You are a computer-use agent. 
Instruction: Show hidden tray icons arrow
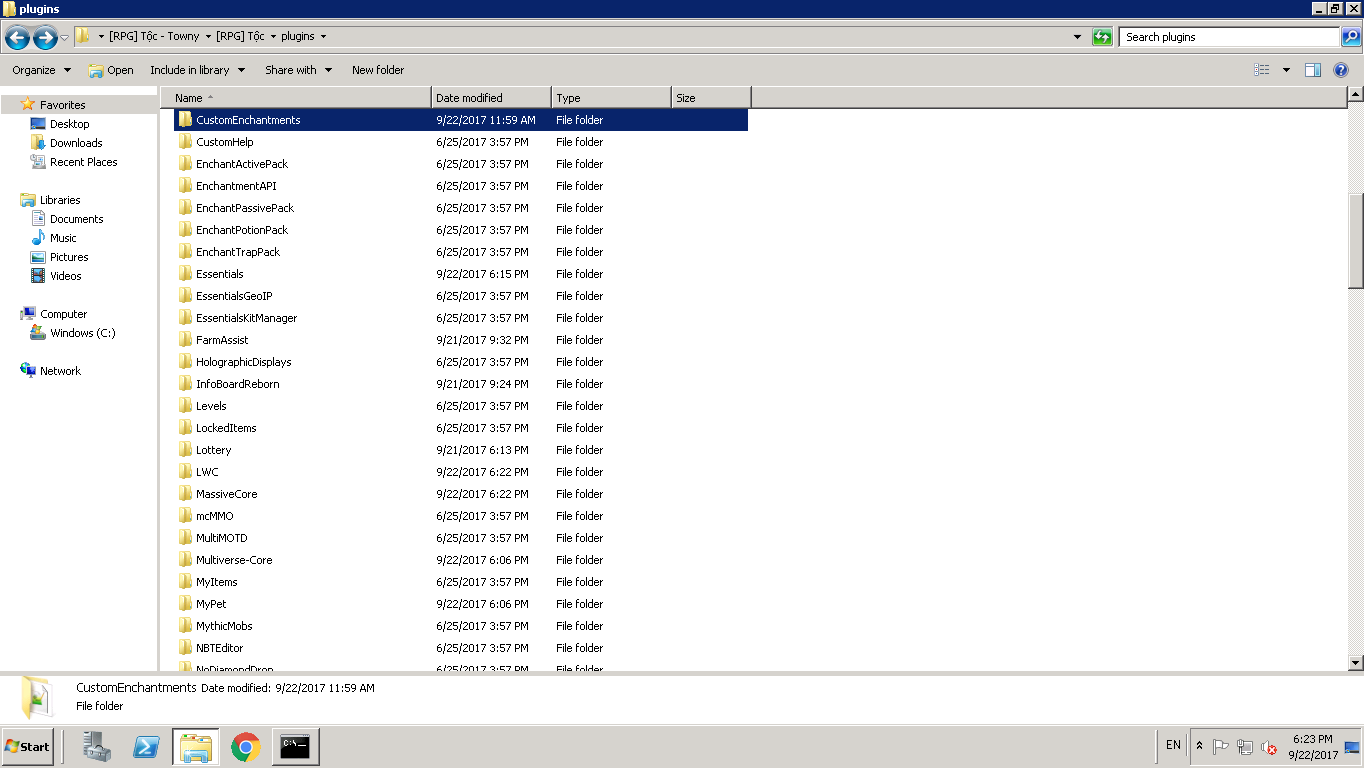click(x=1199, y=746)
